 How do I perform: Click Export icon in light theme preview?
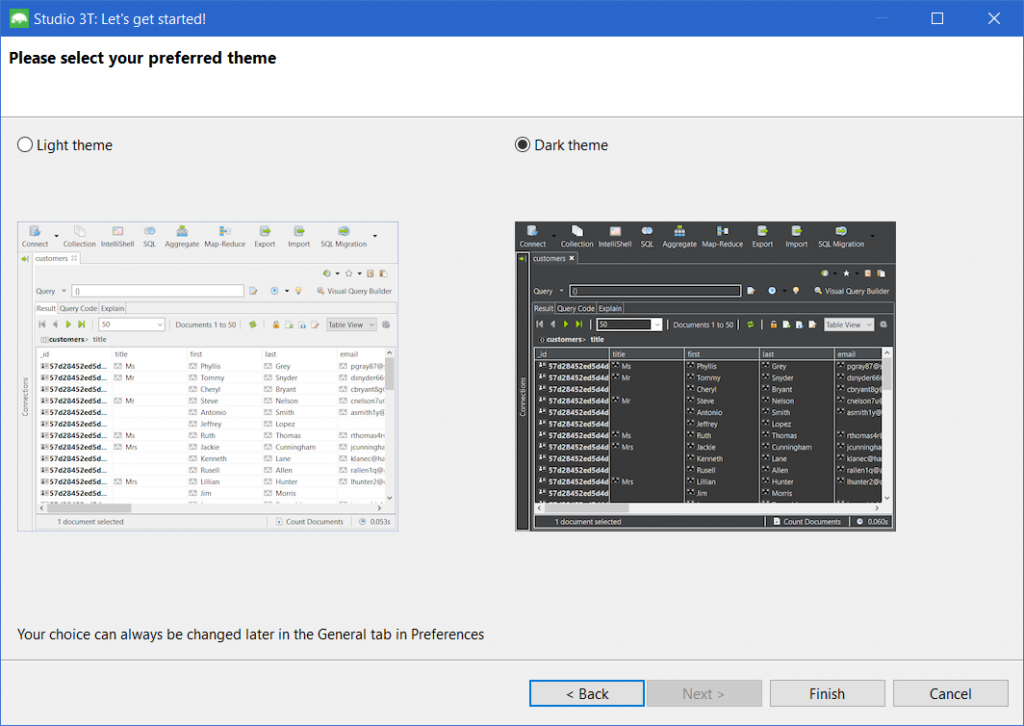click(264, 231)
